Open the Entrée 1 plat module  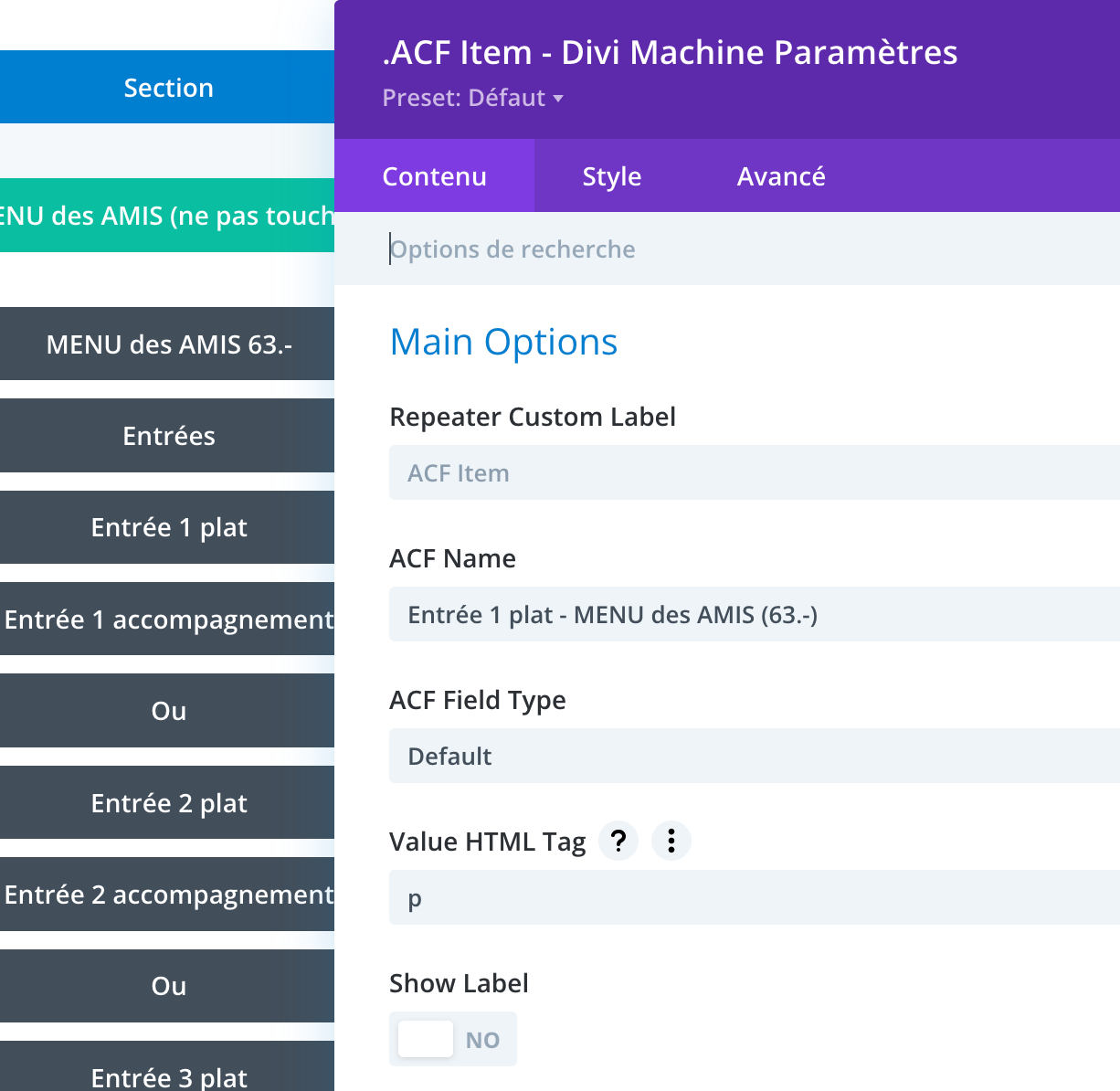point(168,527)
